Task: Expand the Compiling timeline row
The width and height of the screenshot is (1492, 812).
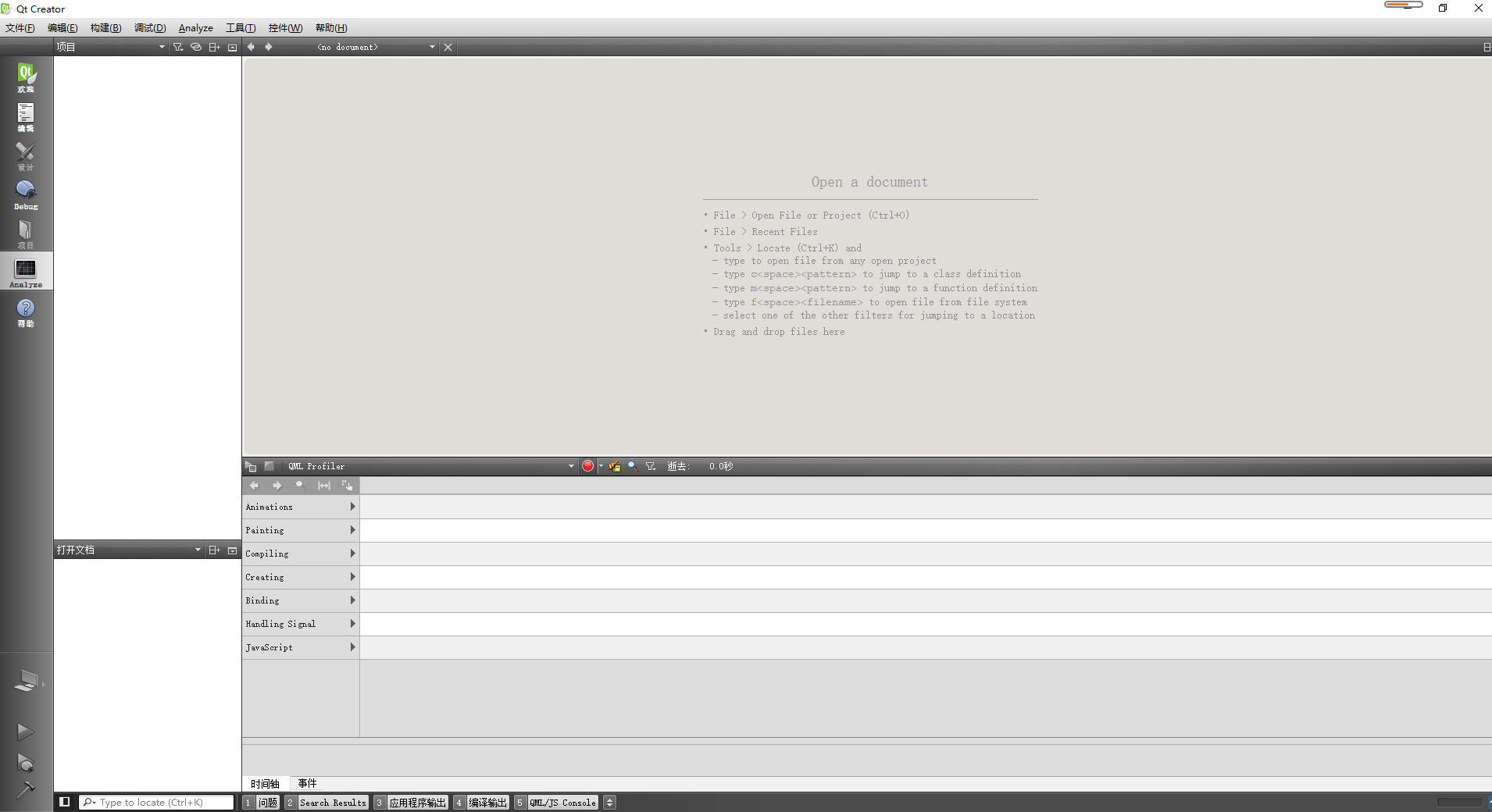Action: pyautogui.click(x=352, y=554)
